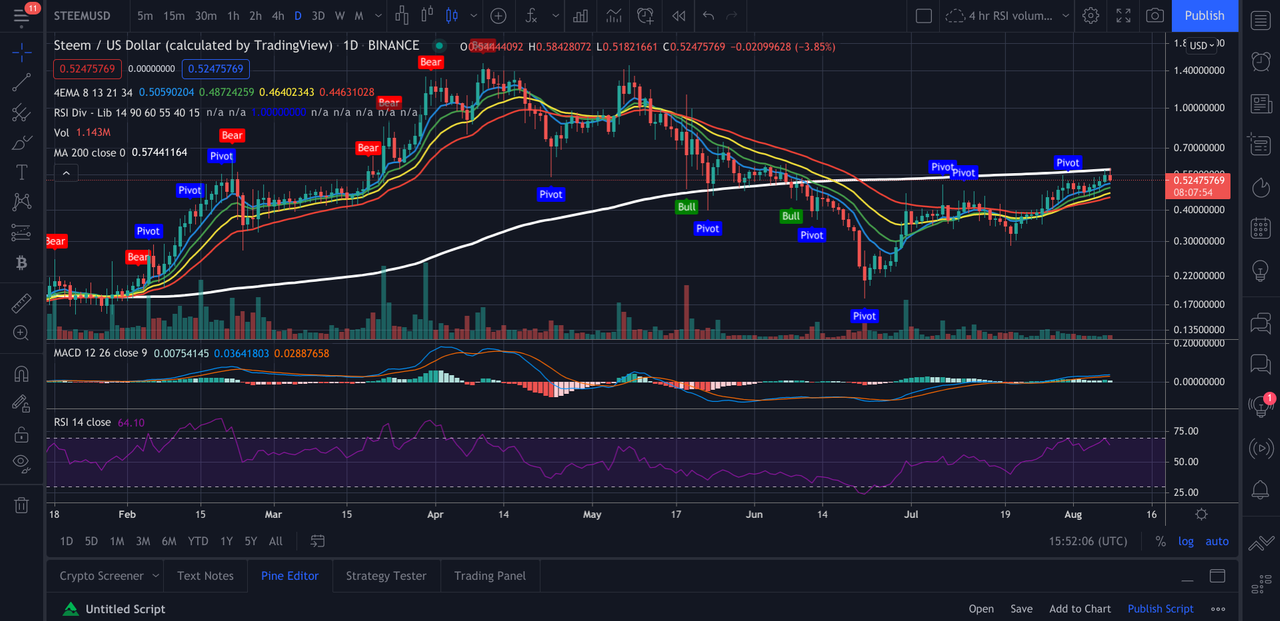1280x621 pixels.
Task: Toggle auto scale mode
Action: [1217, 541]
